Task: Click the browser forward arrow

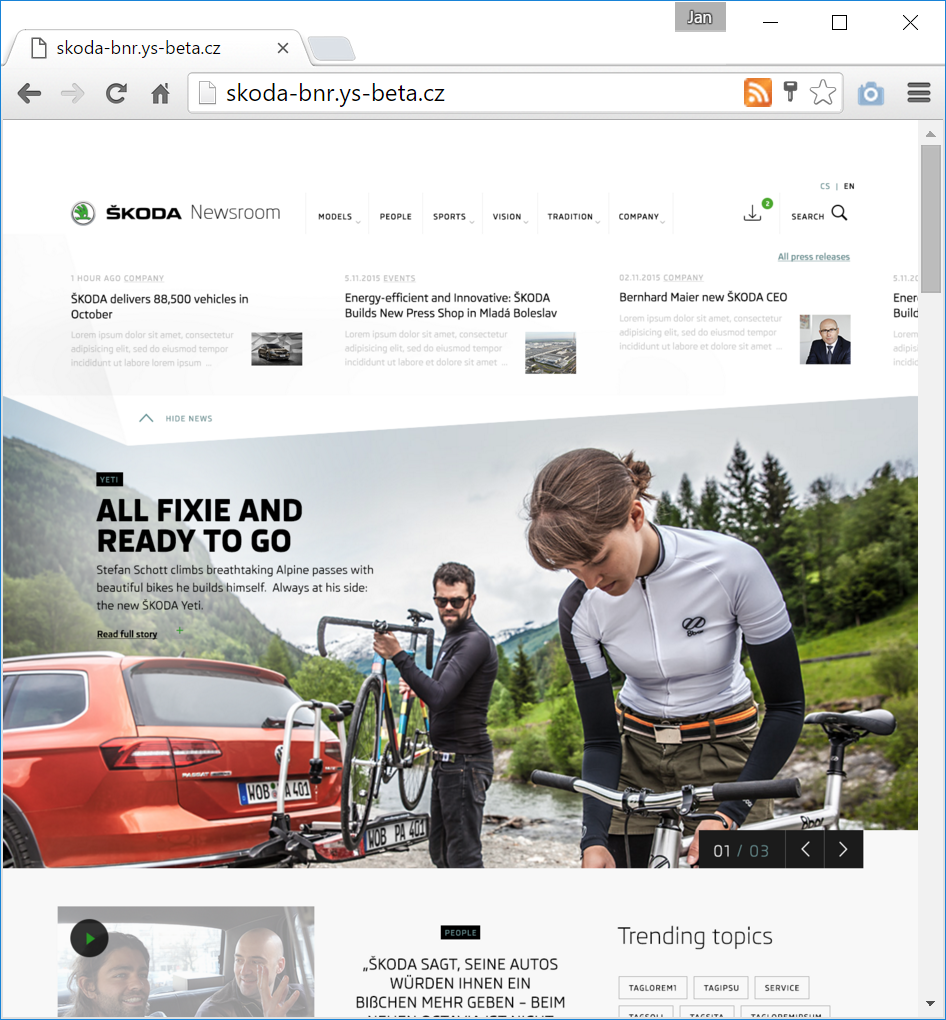Action: click(x=72, y=94)
